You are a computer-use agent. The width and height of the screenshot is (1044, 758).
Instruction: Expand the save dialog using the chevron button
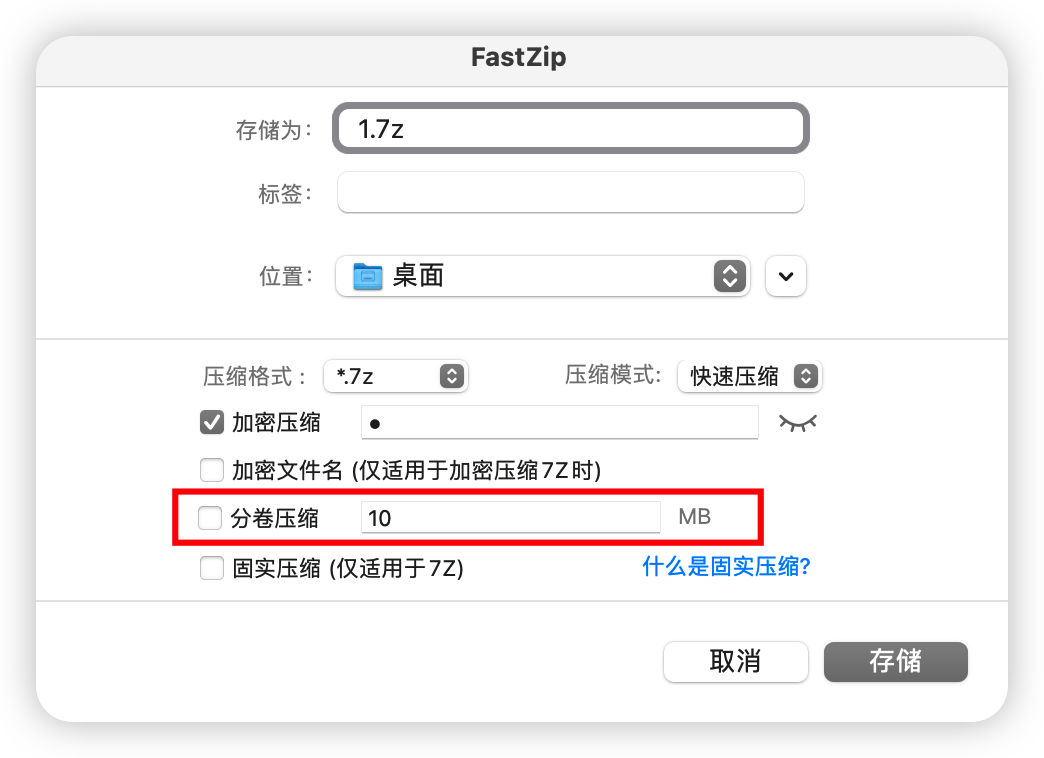point(786,276)
